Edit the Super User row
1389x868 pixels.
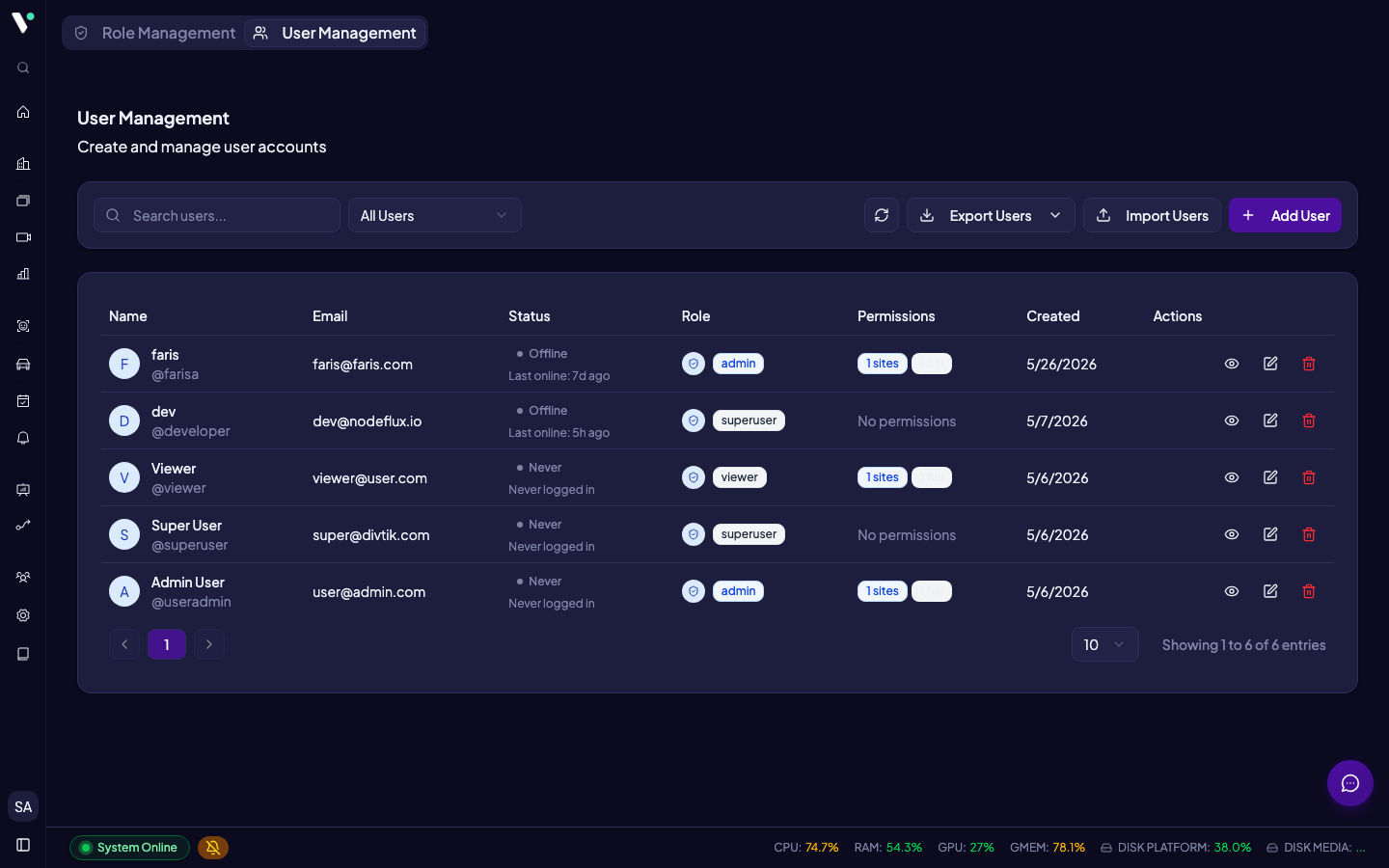click(1270, 534)
